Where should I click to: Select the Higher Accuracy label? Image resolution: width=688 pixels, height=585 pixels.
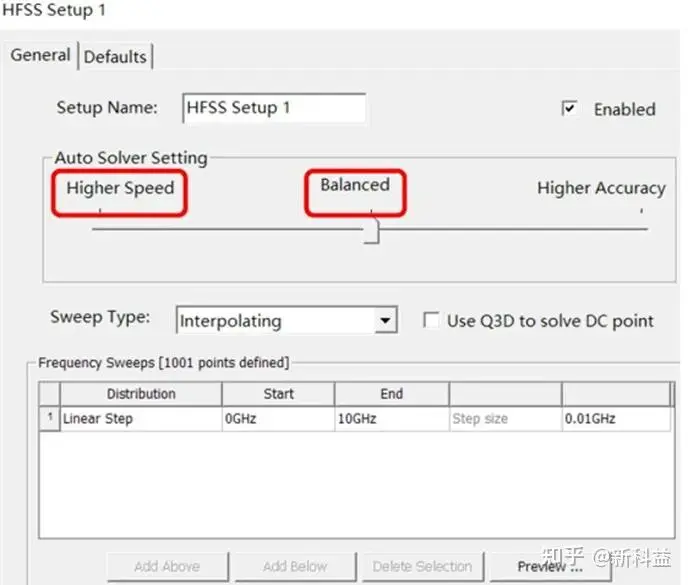601,188
